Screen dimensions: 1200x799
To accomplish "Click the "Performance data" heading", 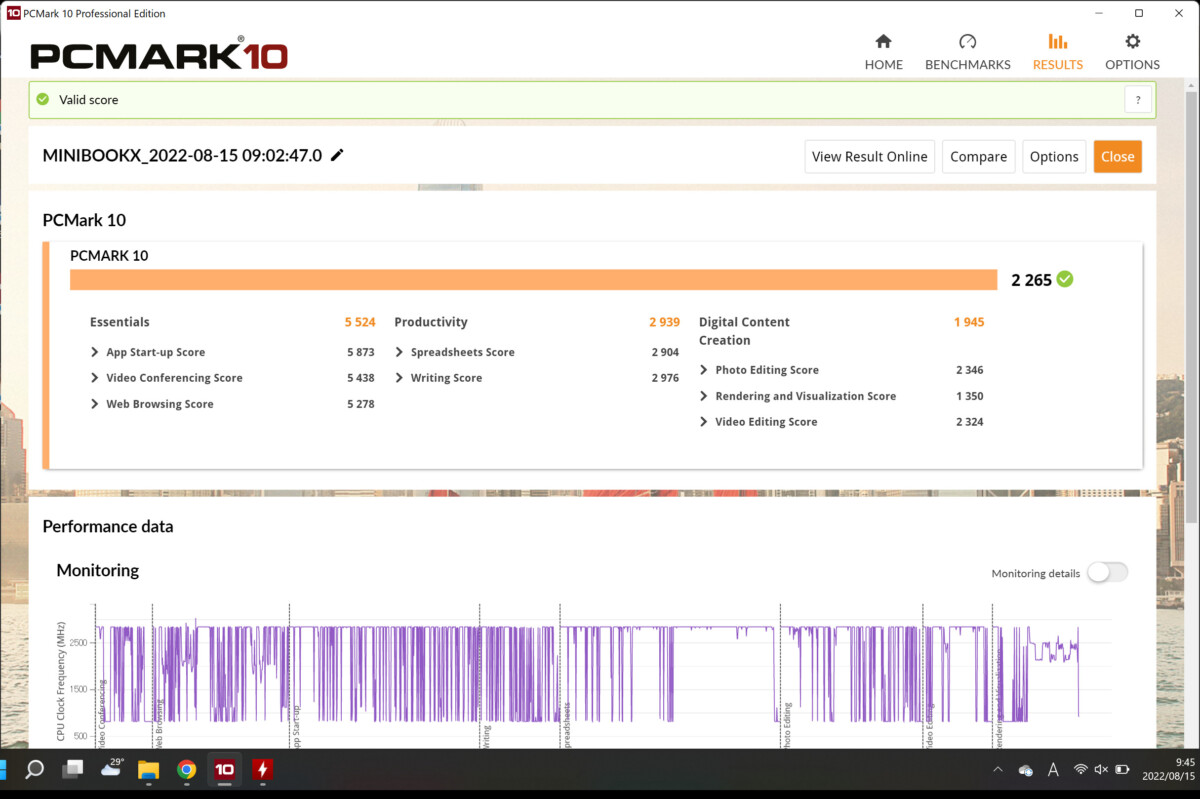I will 108,526.
